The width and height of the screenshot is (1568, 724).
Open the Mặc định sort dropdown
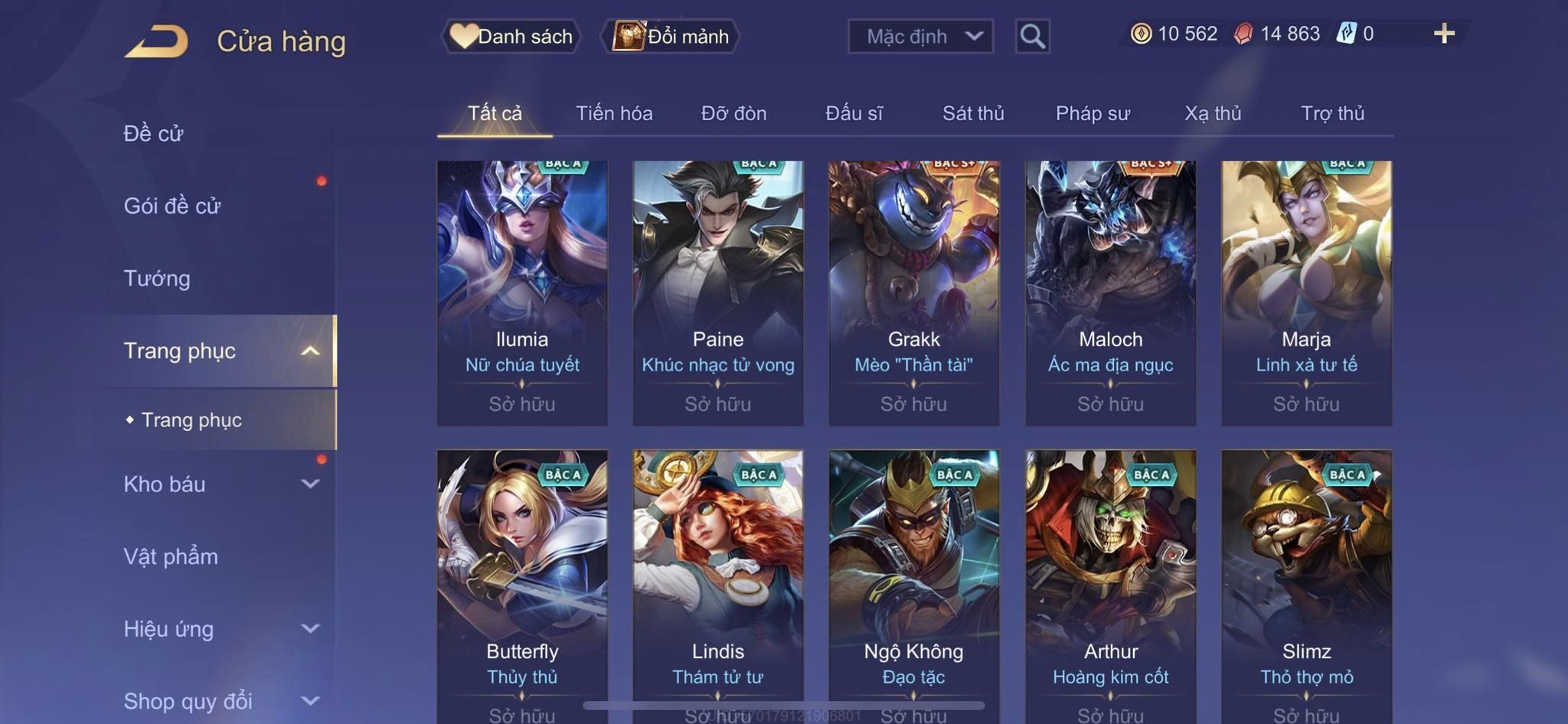tap(920, 36)
